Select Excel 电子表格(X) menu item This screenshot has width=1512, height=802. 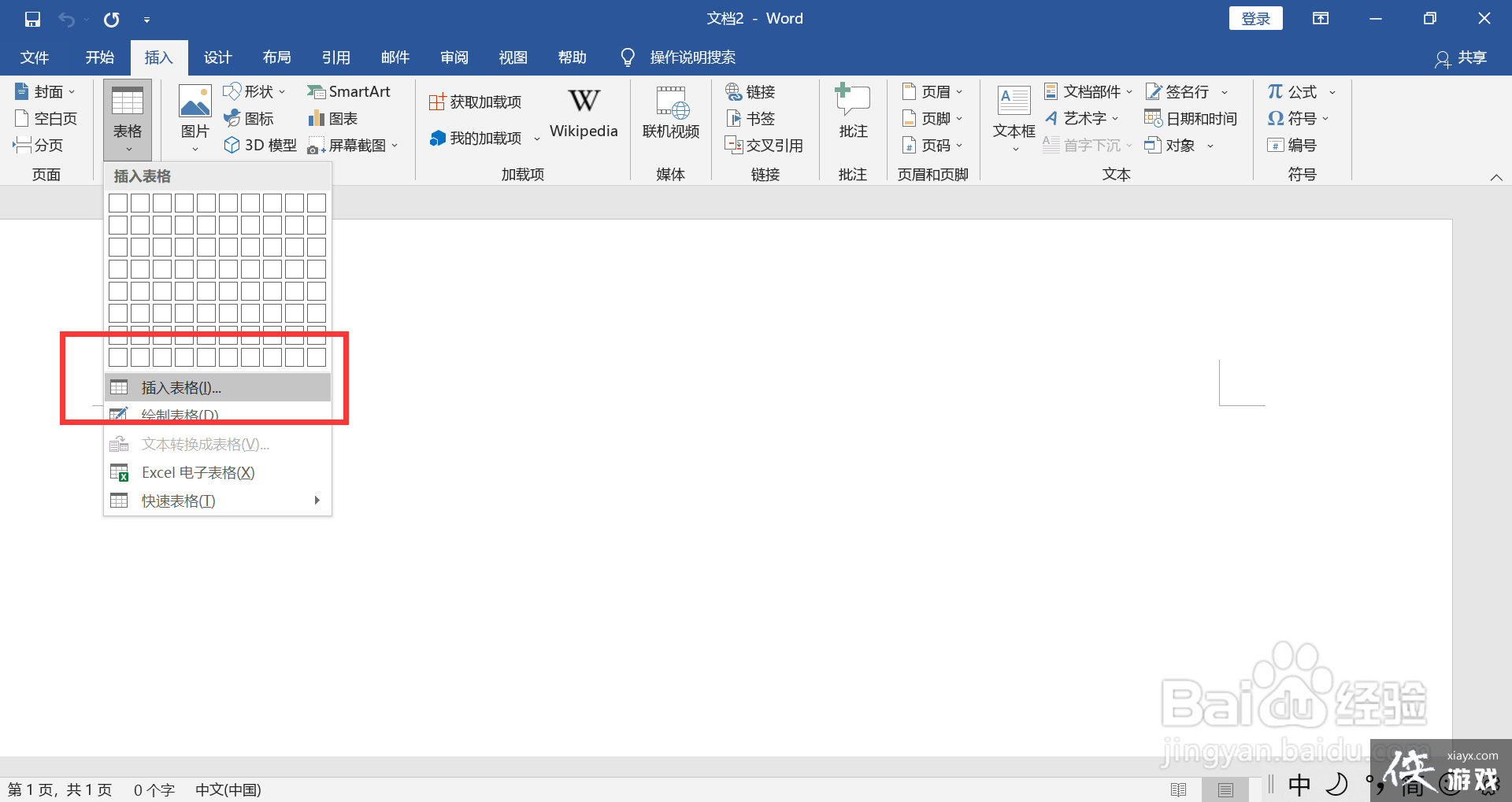click(x=217, y=473)
